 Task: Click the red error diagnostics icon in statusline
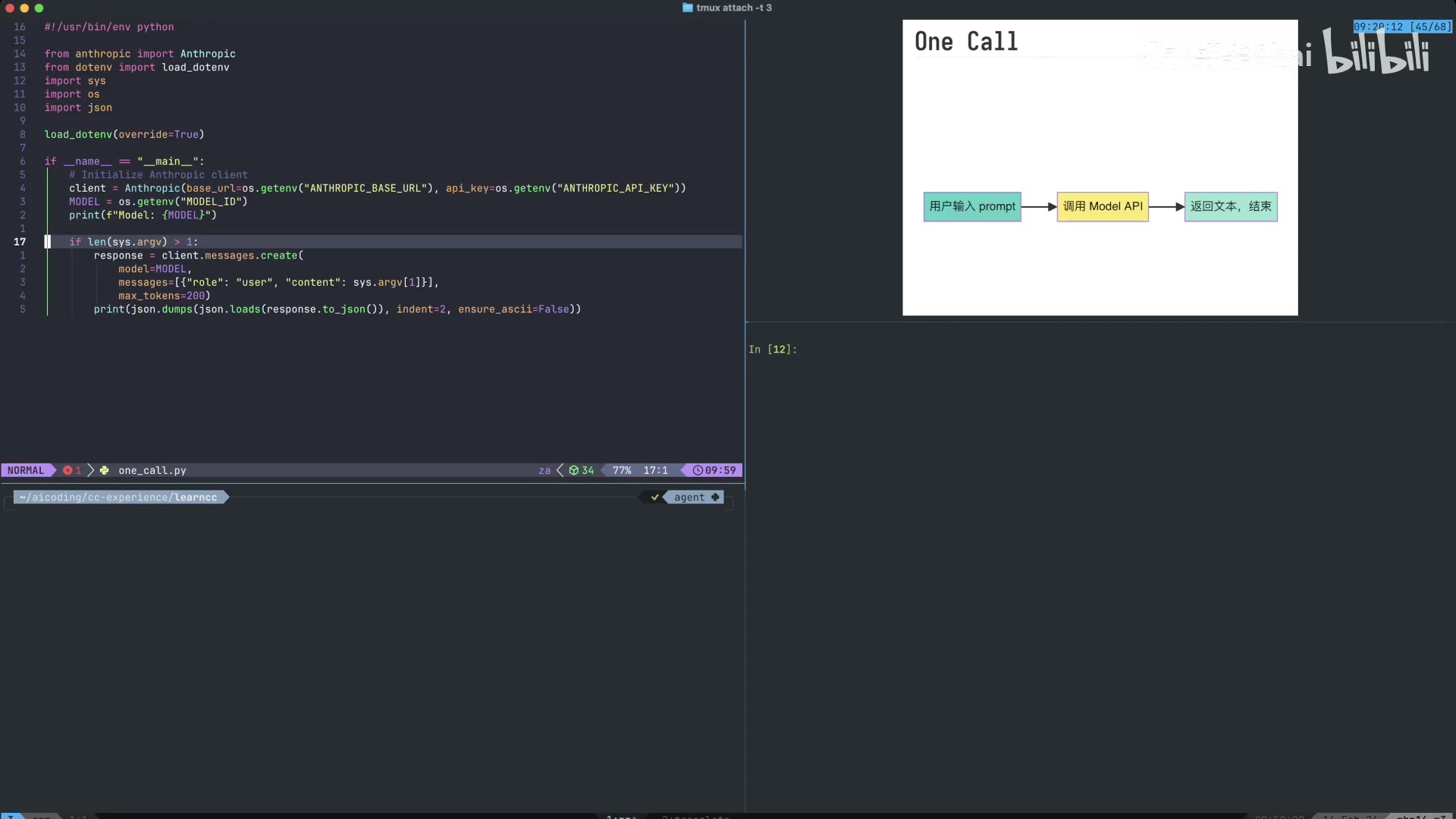67,470
